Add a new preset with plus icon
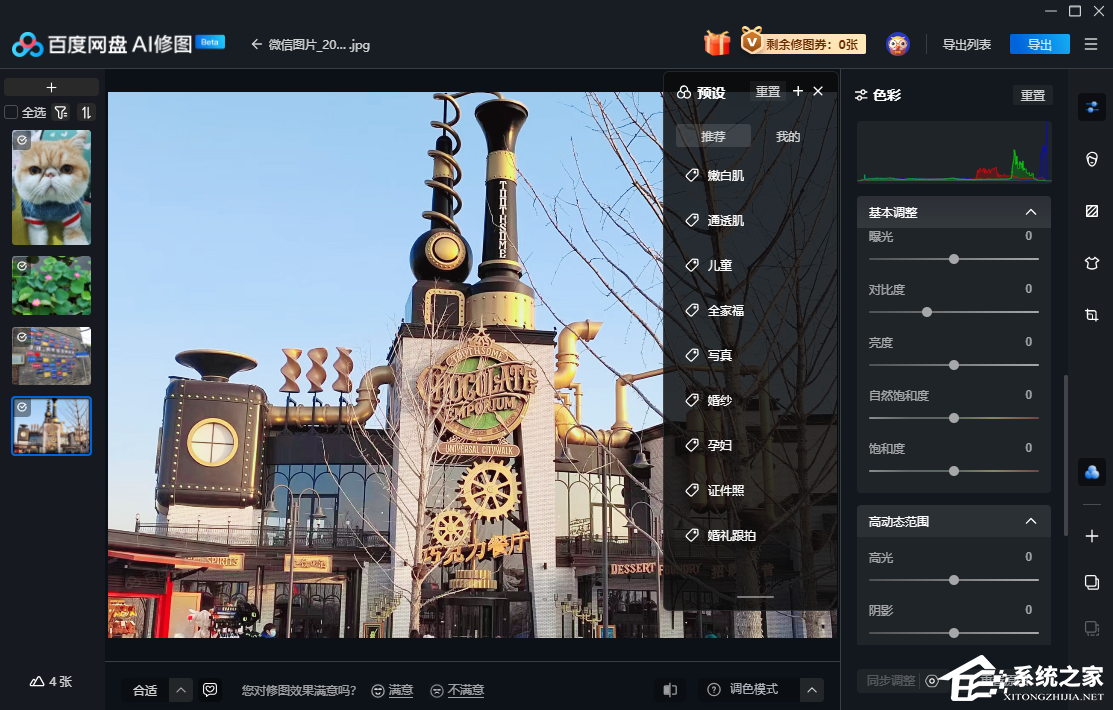The width and height of the screenshot is (1113, 710). [798, 91]
